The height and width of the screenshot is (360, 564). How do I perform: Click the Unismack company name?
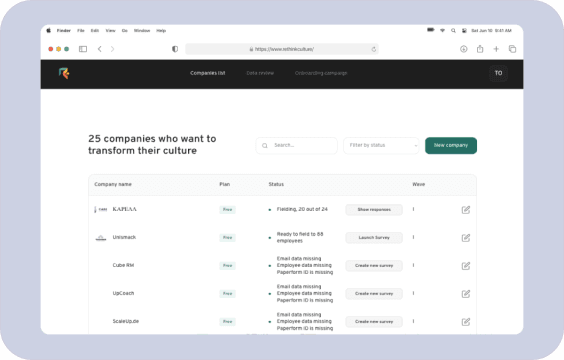[124, 237]
